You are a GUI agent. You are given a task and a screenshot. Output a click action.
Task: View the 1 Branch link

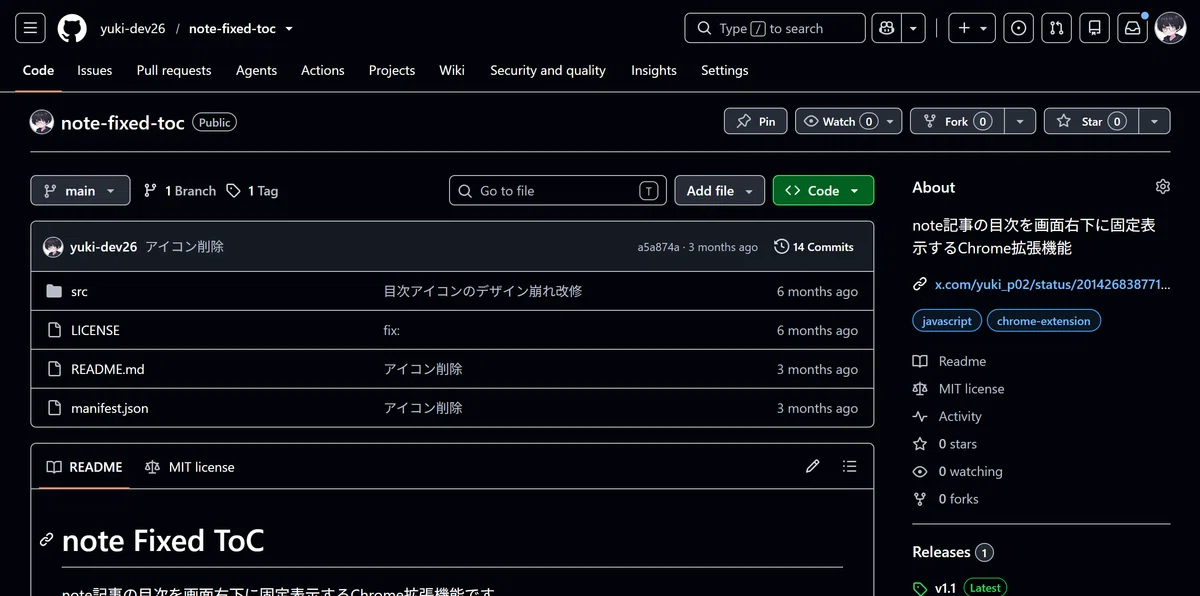pyautogui.click(x=180, y=190)
